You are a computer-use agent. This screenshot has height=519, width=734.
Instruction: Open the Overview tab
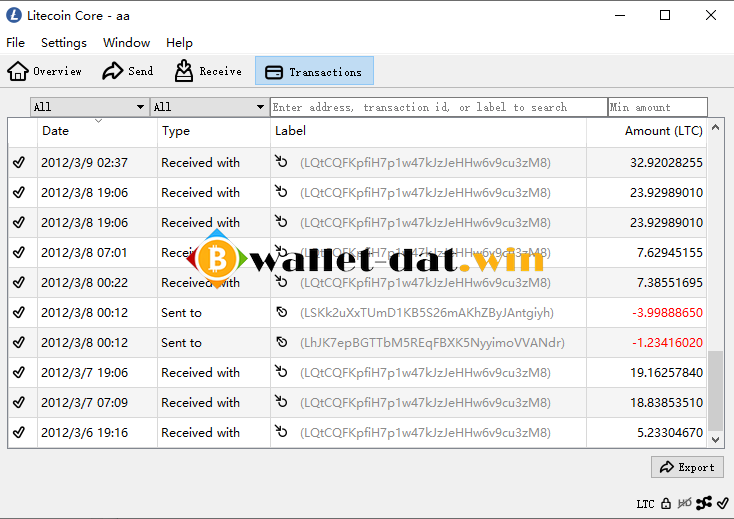pyautogui.click(x=44, y=71)
